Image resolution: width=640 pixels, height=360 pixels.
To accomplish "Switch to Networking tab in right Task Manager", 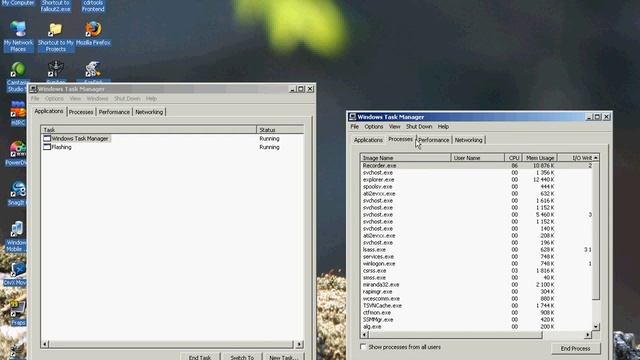I will 468,140.
